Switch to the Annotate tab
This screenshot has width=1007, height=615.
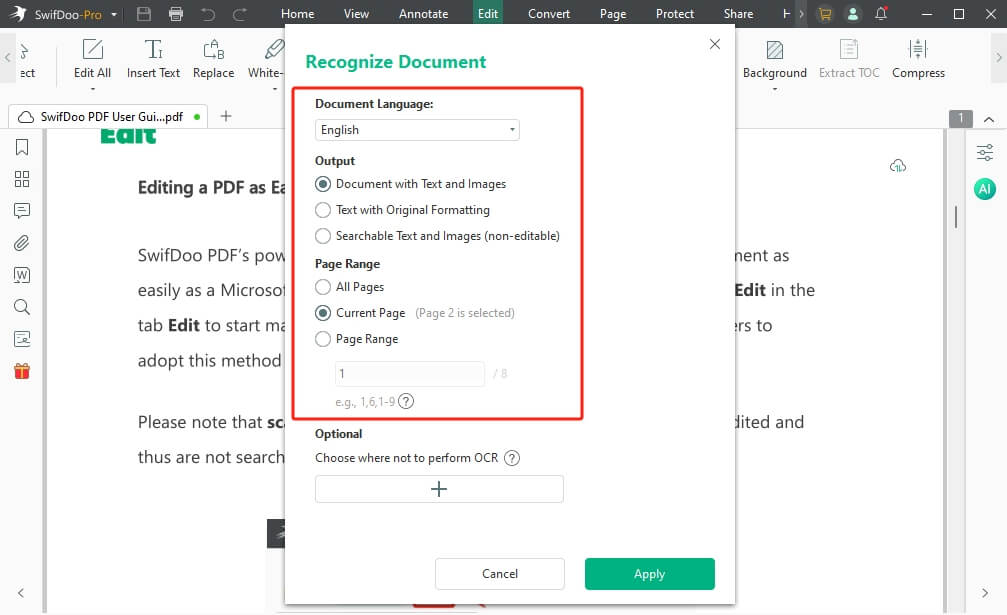pos(423,13)
